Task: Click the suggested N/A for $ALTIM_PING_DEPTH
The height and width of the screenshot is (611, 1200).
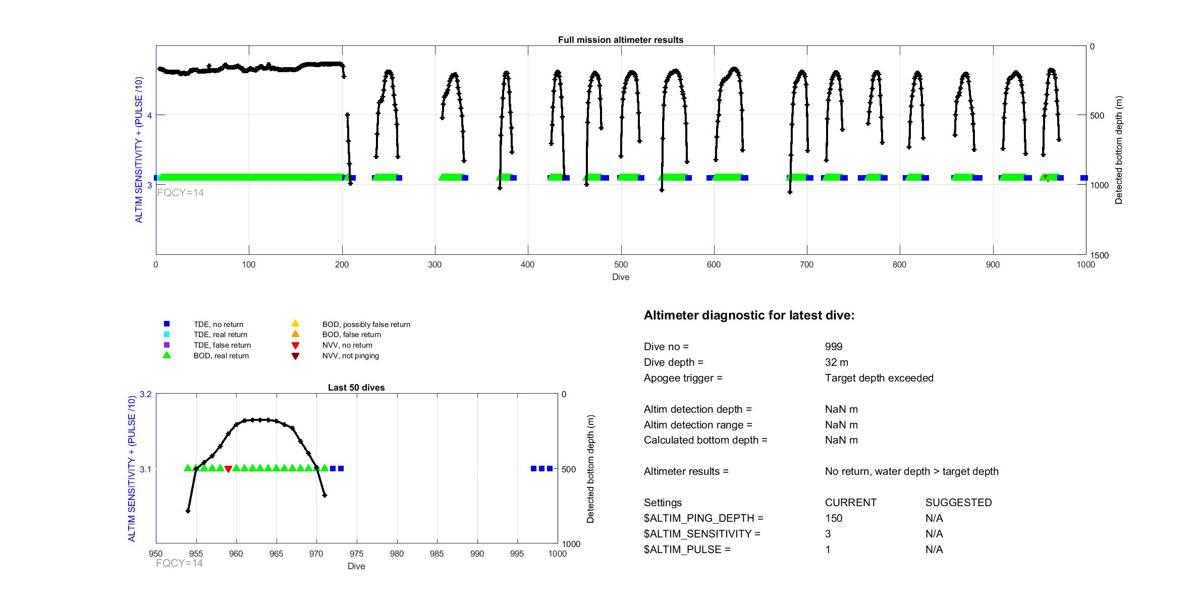Action: point(935,518)
